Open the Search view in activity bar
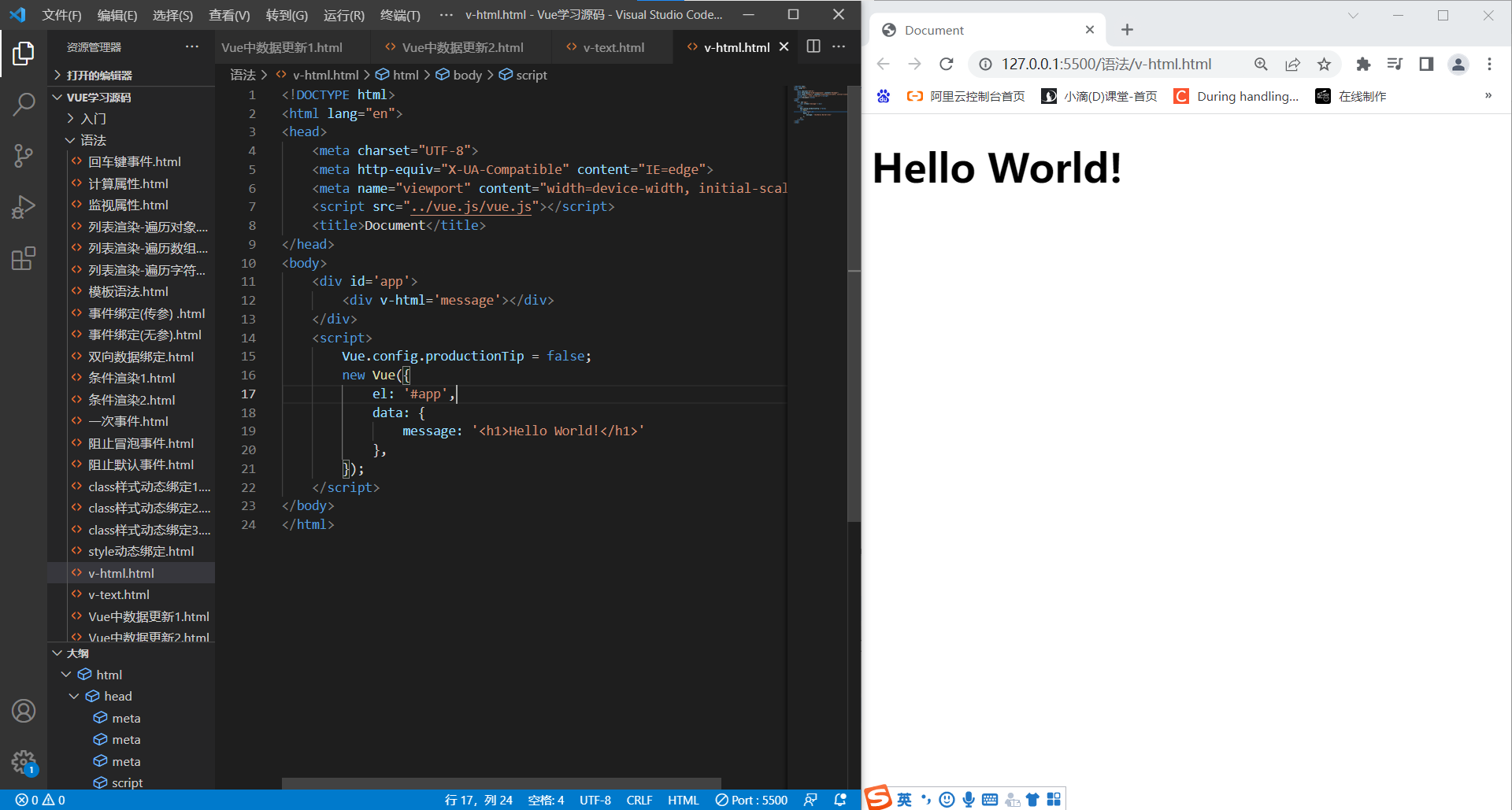The width and height of the screenshot is (1512, 810). [x=24, y=104]
